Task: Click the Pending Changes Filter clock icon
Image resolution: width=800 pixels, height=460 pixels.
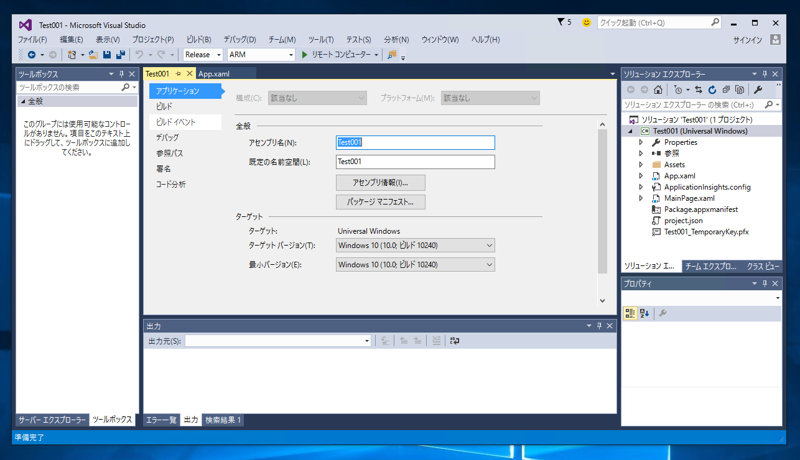Action: 678,90
